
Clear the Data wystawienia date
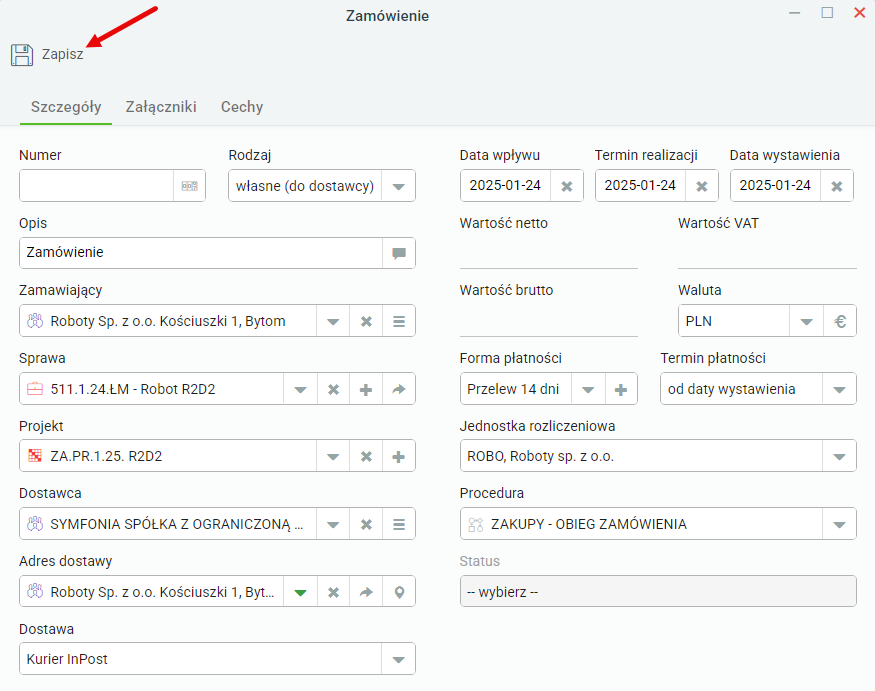click(x=836, y=186)
